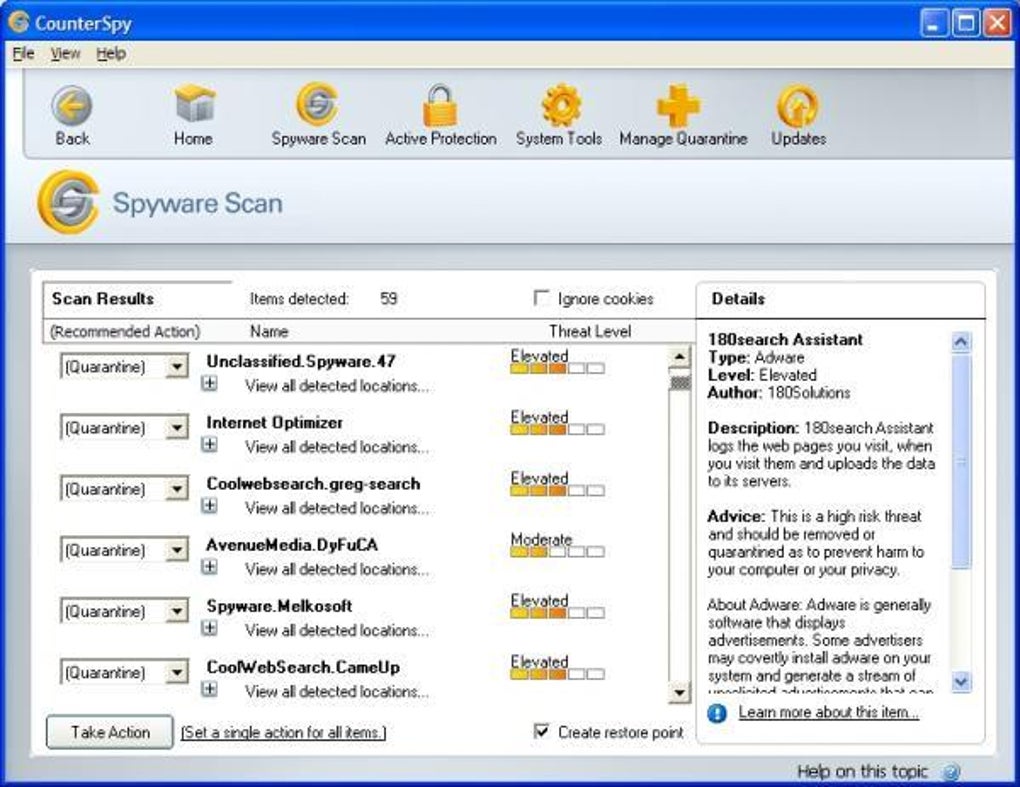
Task: Open the View menu
Action: (65, 53)
